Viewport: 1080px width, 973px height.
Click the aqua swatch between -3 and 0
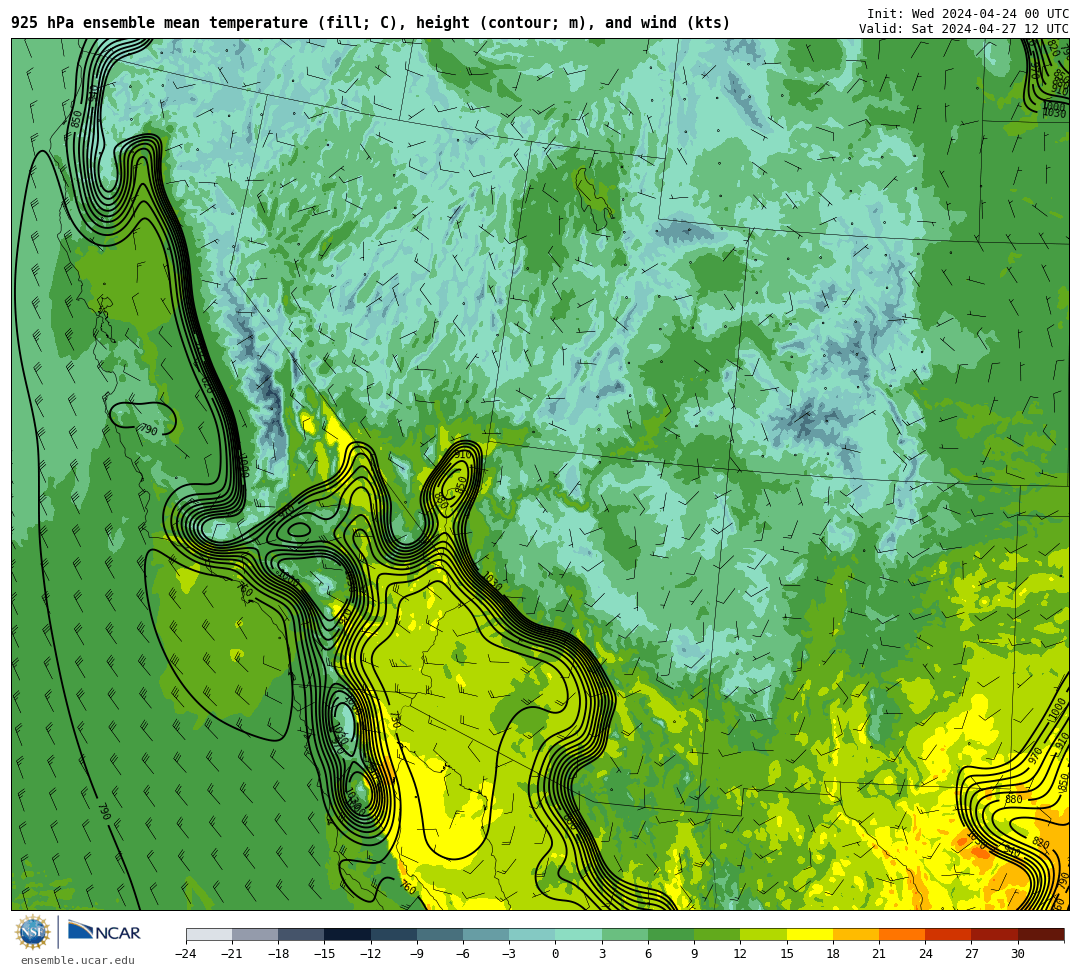(532, 934)
